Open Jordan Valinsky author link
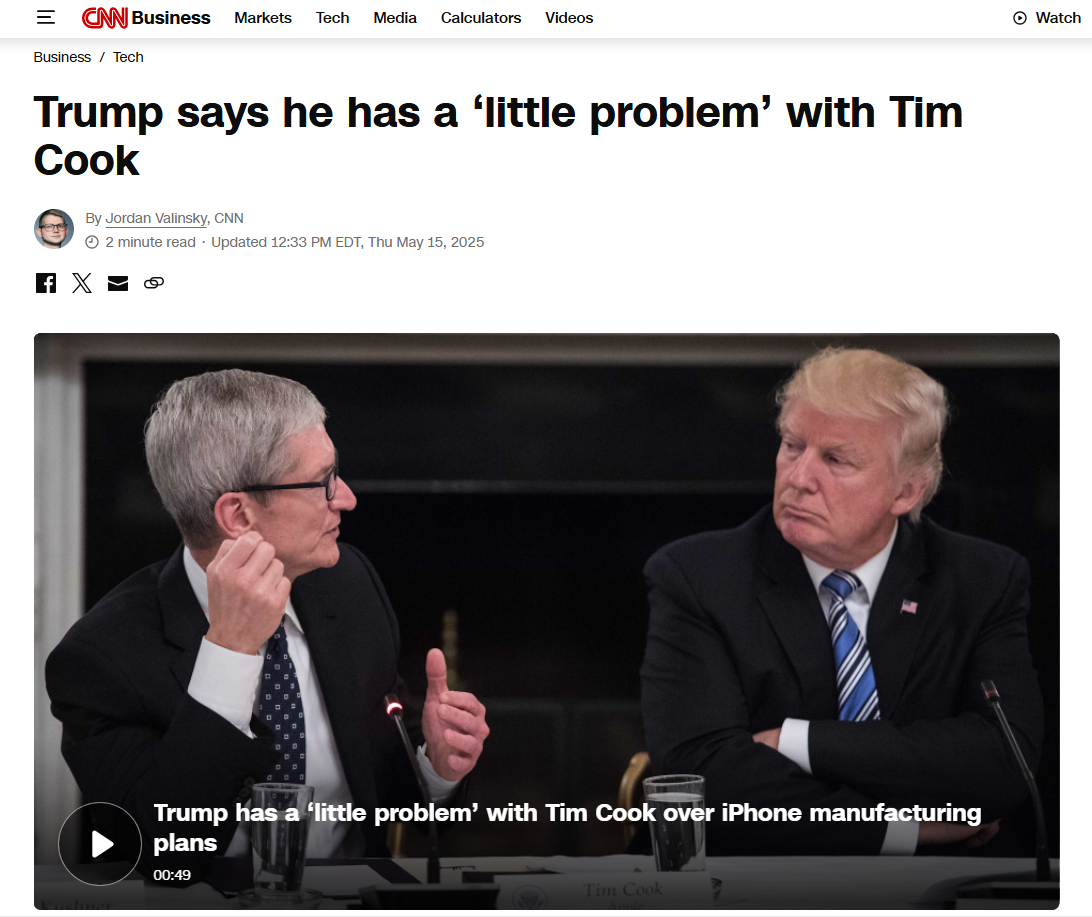1092x917 pixels. tap(156, 219)
